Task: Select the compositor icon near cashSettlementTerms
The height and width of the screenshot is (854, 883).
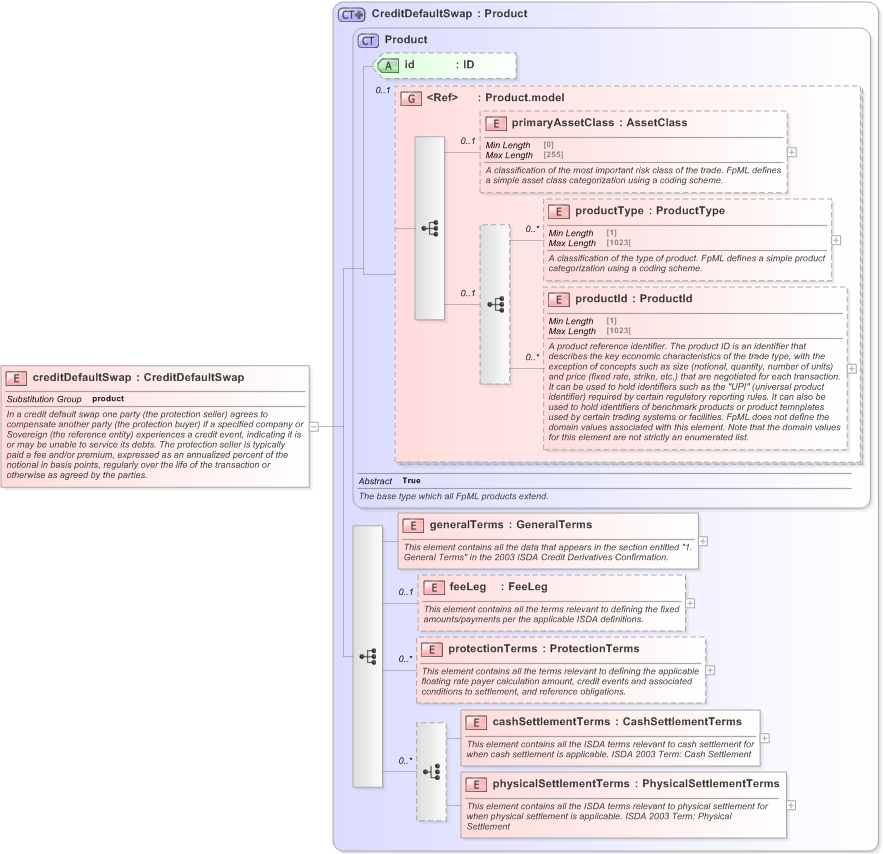Action: coord(432,770)
